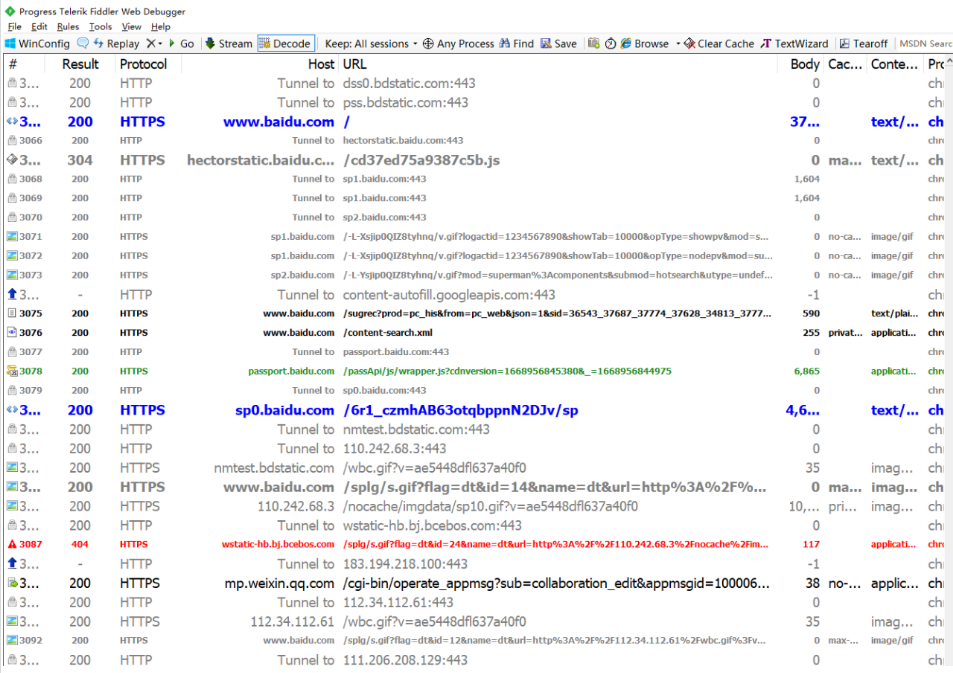953x673 pixels.
Task: Click the red warning icon of session 3087
Action: point(12,544)
